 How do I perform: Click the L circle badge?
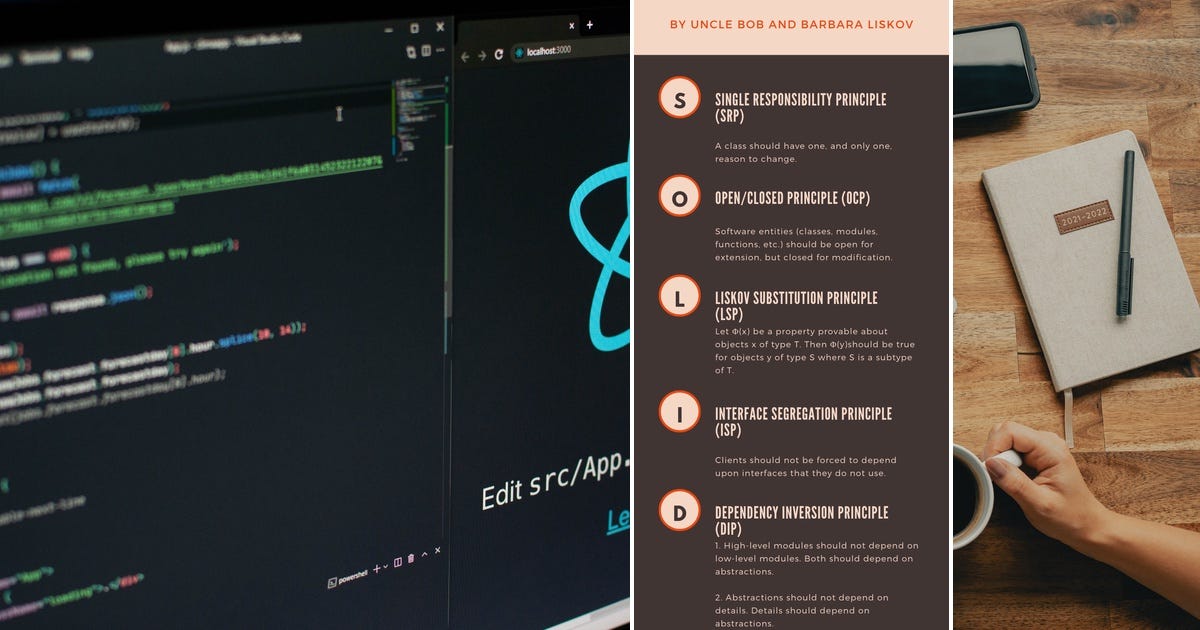(x=680, y=296)
